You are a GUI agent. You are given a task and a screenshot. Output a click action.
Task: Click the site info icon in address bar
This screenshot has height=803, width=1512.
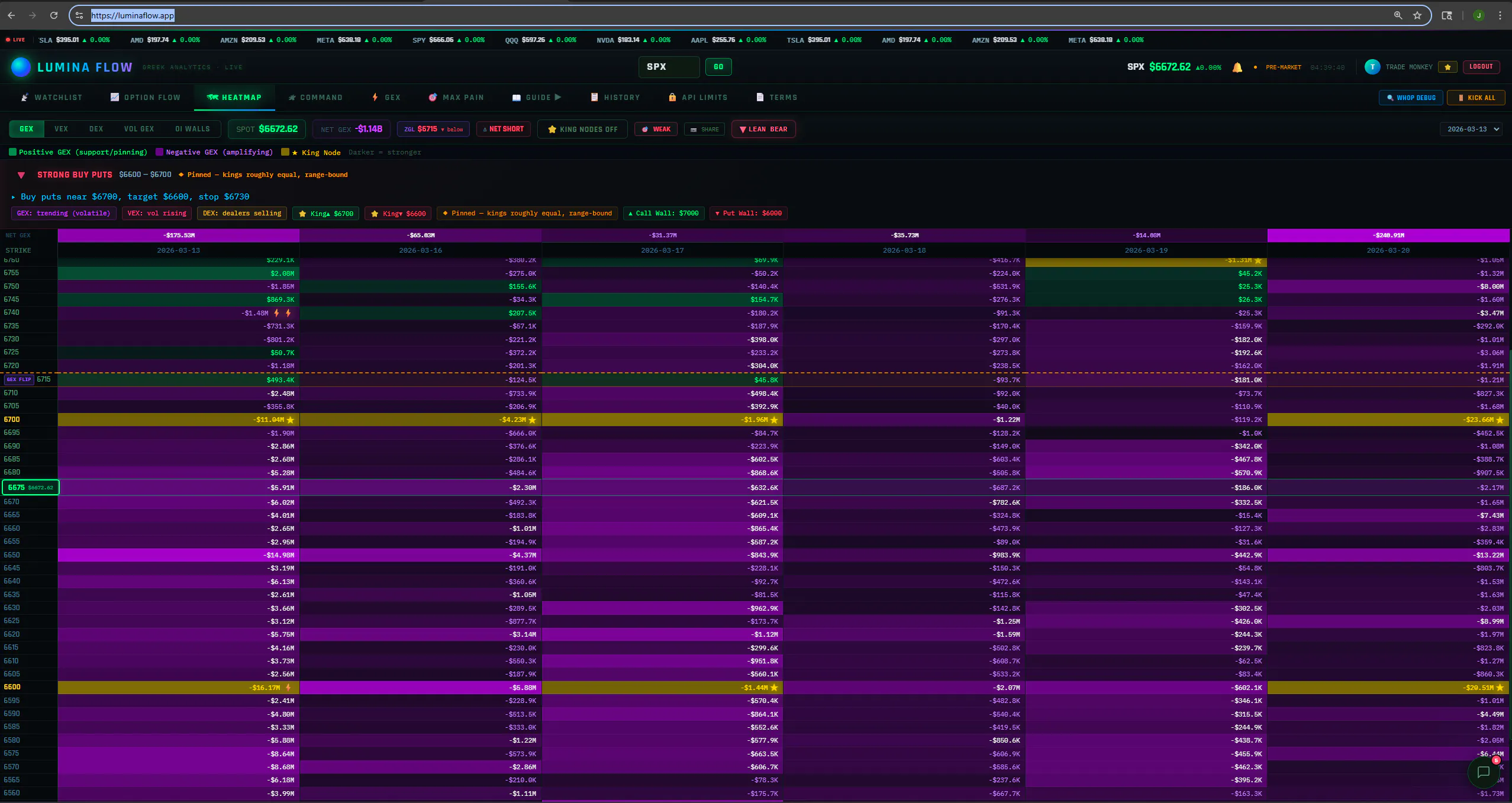coord(79,15)
